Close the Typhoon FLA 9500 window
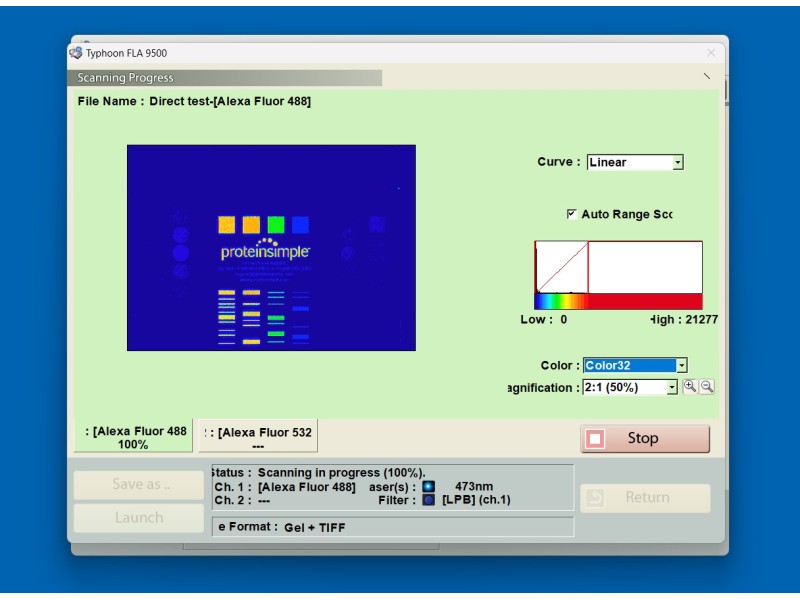 (x=711, y=53)
